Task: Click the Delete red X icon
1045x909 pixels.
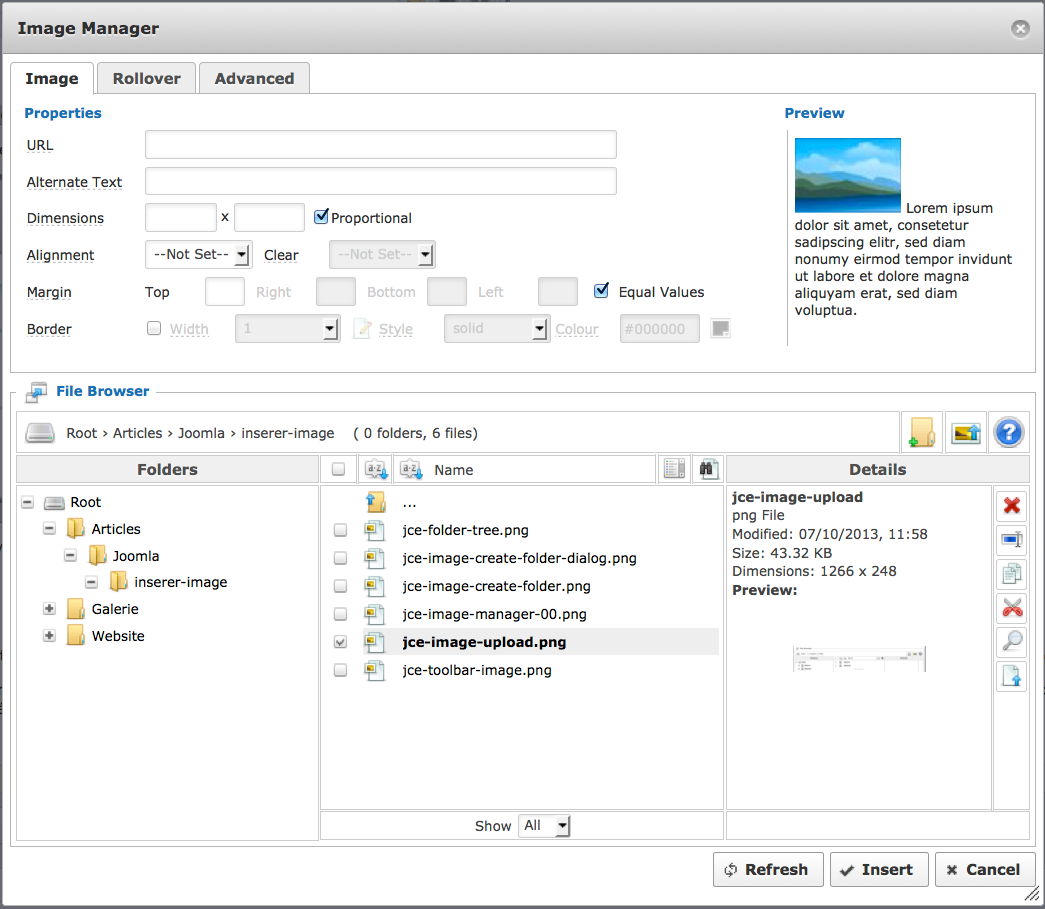Action: point(1012,505)
